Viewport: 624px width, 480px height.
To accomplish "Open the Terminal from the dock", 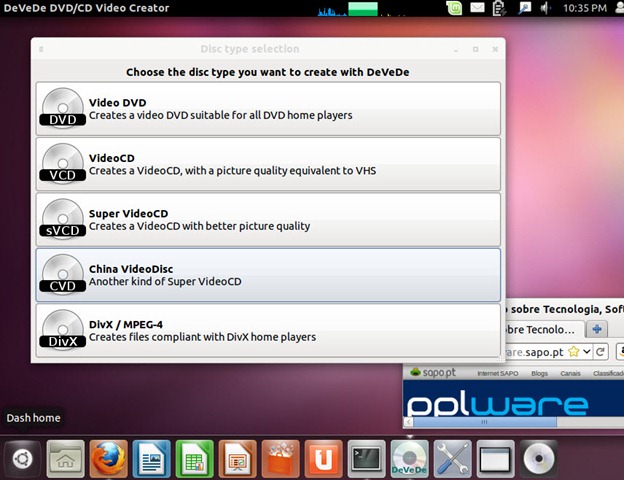I will [x=366, y=459].
